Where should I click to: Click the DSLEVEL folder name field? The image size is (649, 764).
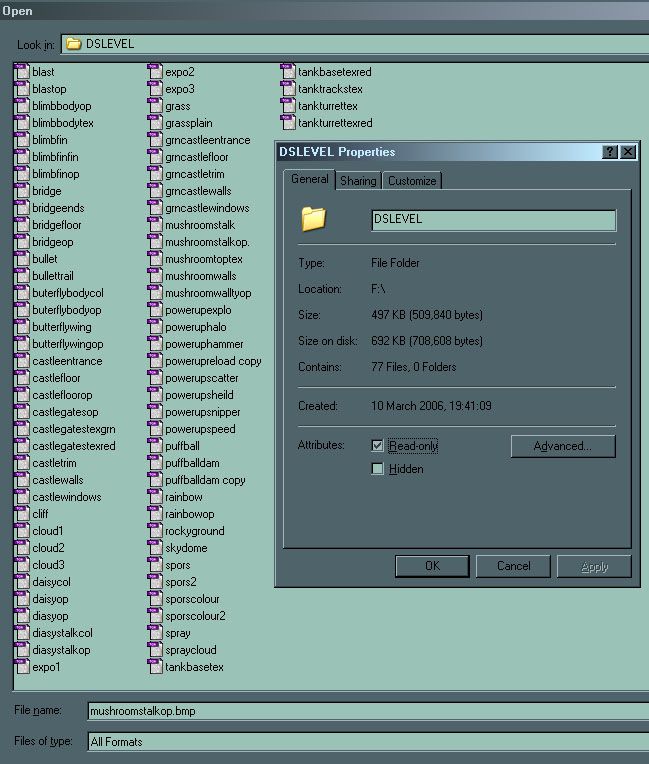tap(493, 219)
